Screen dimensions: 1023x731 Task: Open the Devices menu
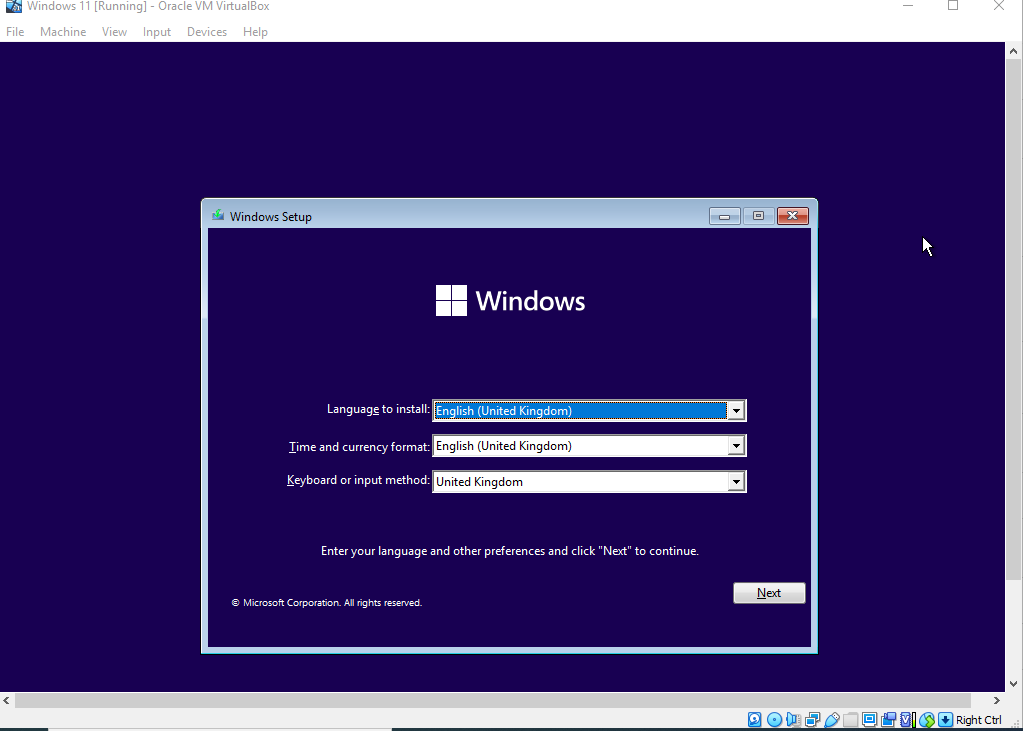pyautogui.click(x=207, y=31)
